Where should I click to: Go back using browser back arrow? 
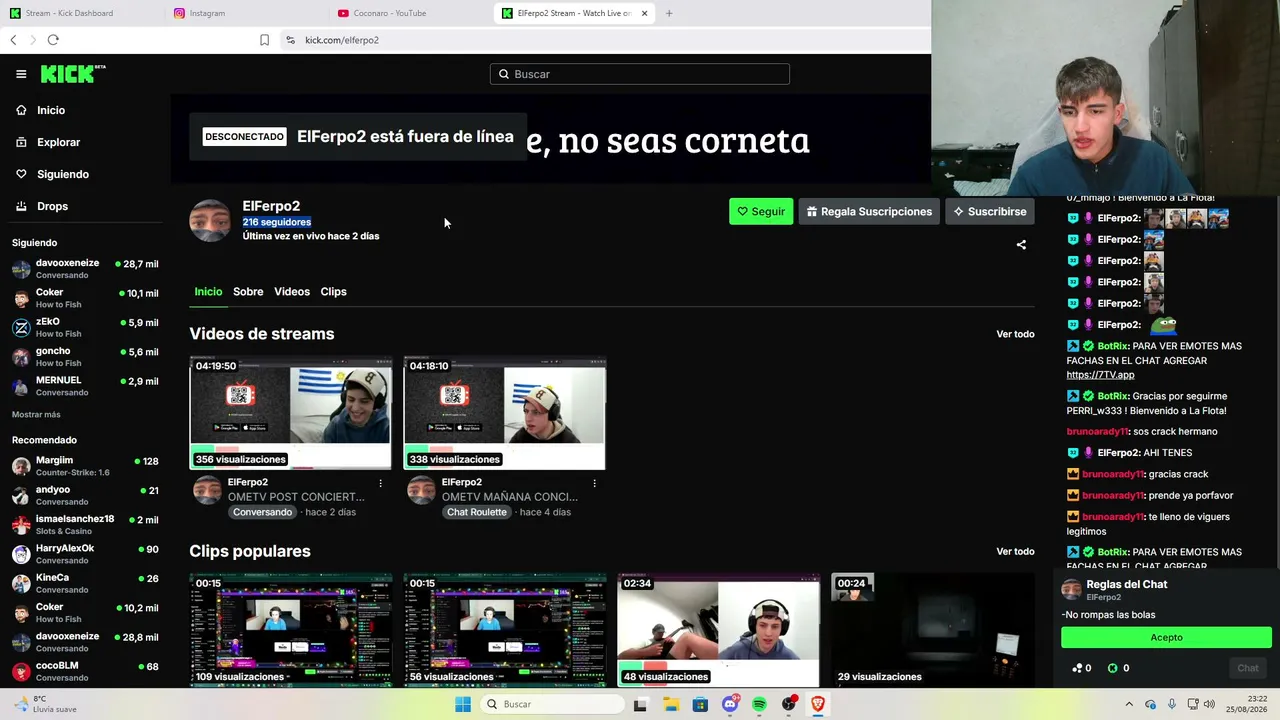[x=13, y=40]
